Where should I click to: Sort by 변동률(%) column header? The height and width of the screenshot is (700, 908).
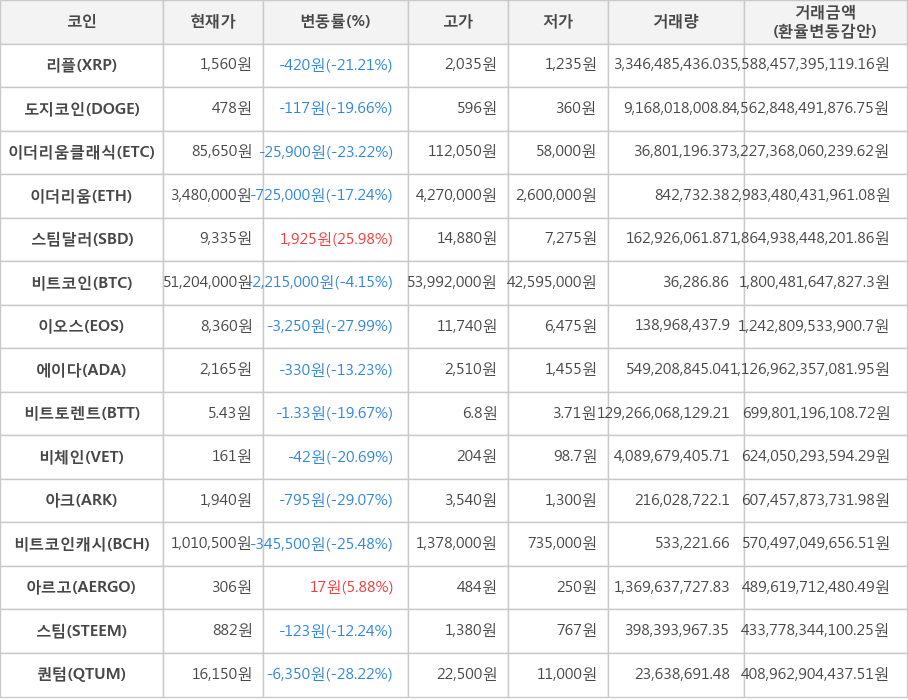[x=335, y=22]
